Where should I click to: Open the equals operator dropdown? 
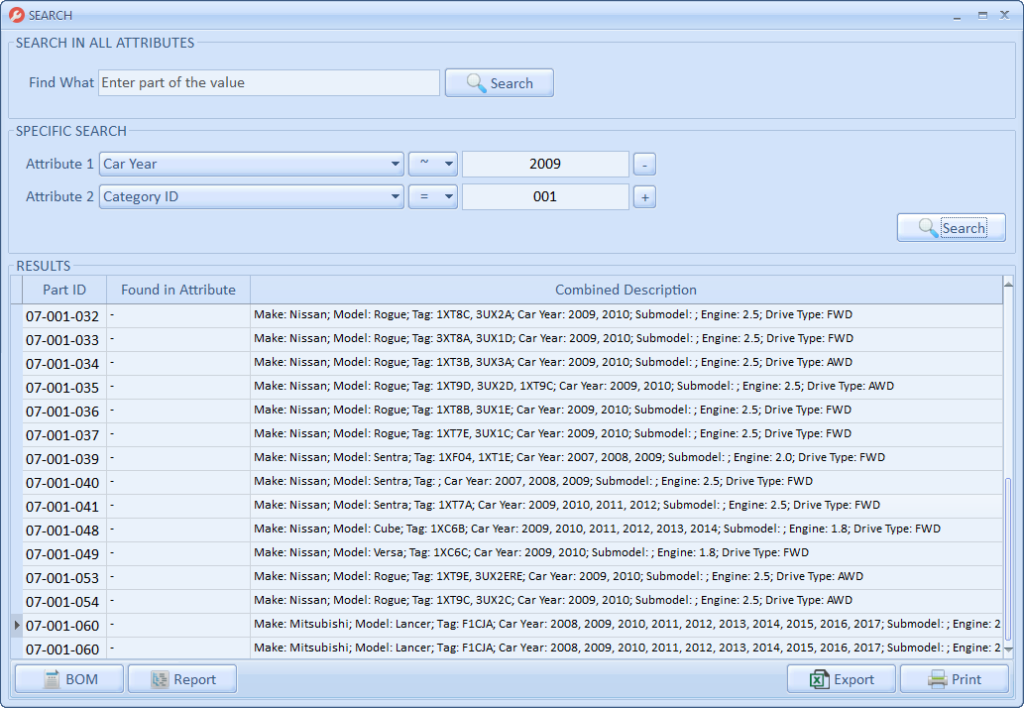pos(447,197)
